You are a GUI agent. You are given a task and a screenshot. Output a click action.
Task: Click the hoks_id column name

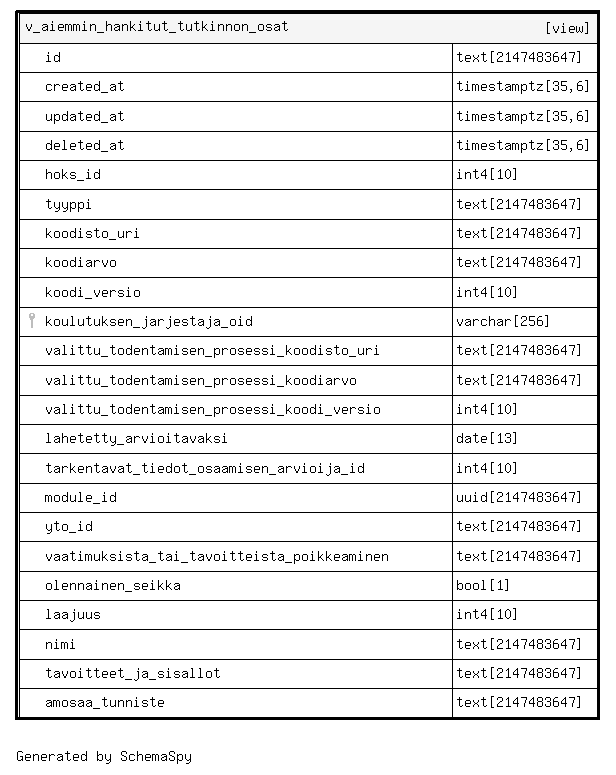[x=73, y=174]
